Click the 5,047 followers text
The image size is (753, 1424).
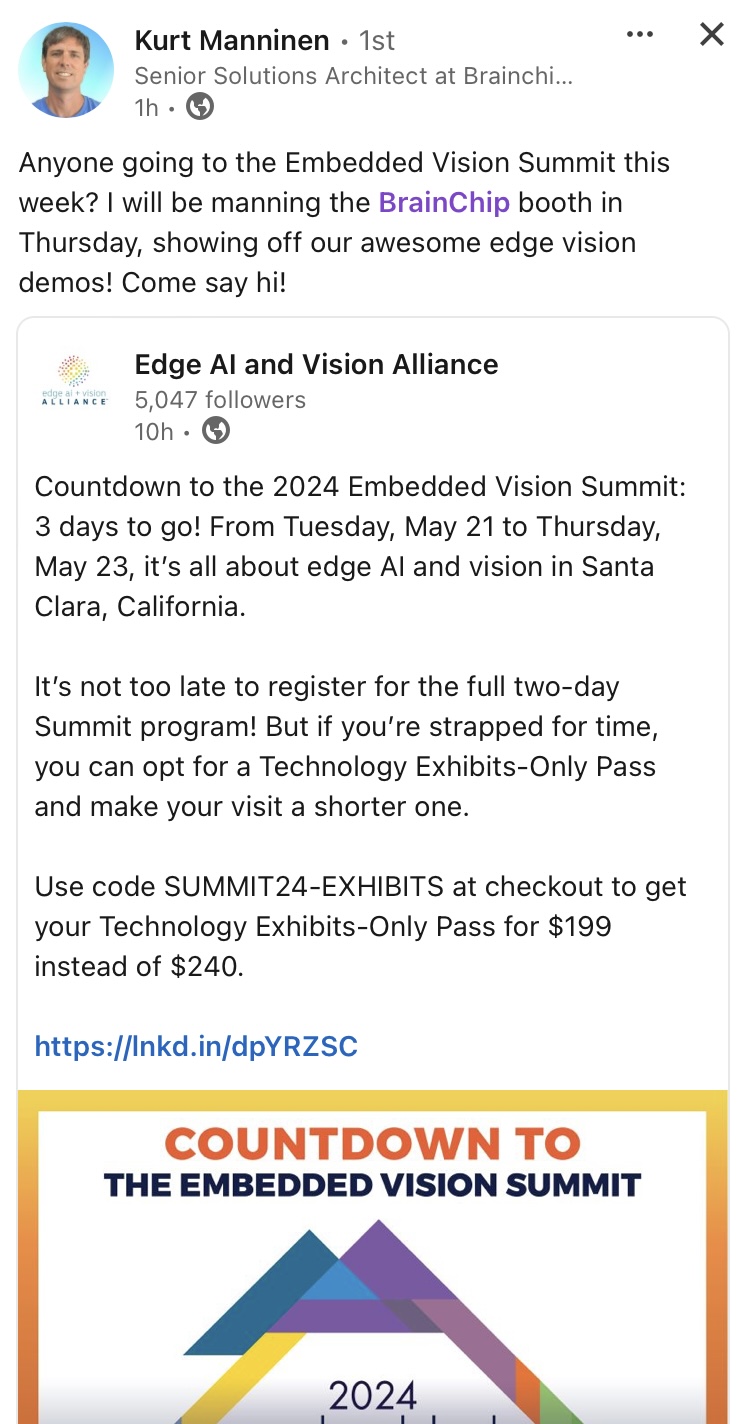[x=220, y=399]
